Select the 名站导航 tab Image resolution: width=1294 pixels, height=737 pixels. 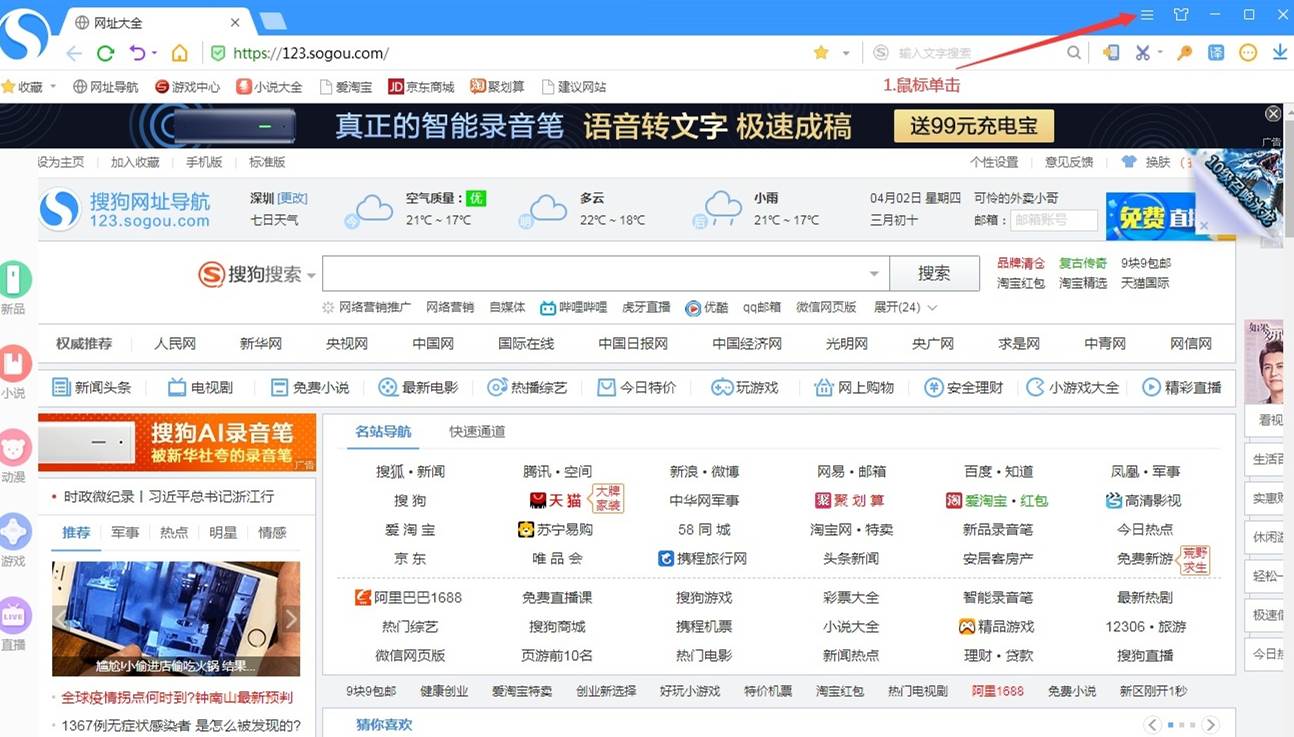[x=383, y=431]
